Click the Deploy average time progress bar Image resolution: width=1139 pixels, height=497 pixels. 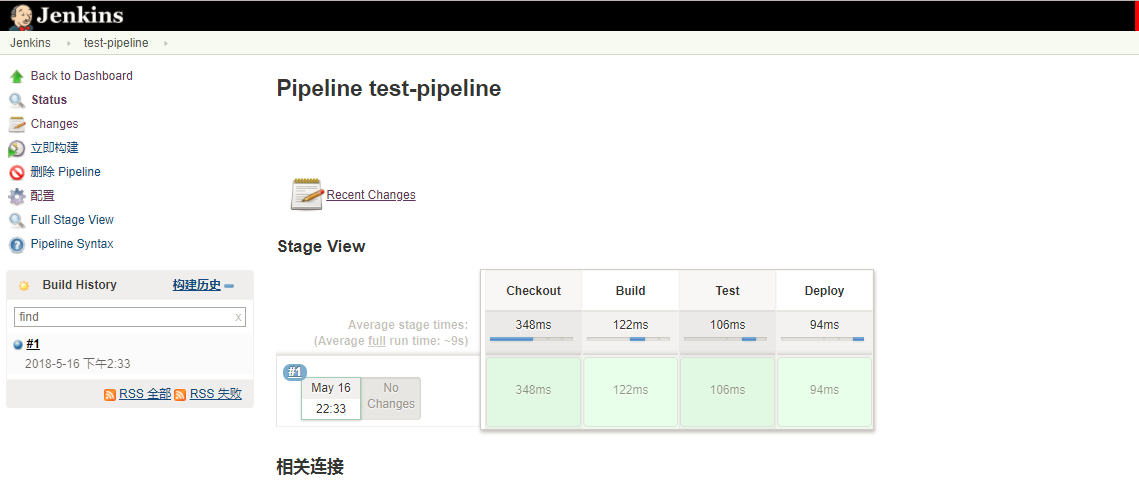pyautogui.click(x=822, y=339)
